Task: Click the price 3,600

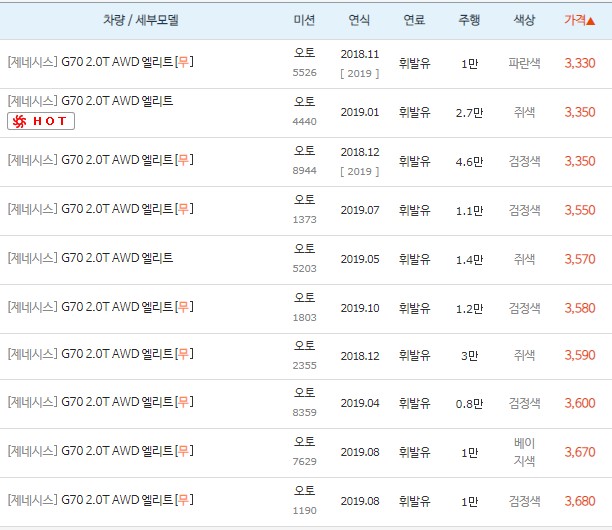Action: [x=580, y=403]
